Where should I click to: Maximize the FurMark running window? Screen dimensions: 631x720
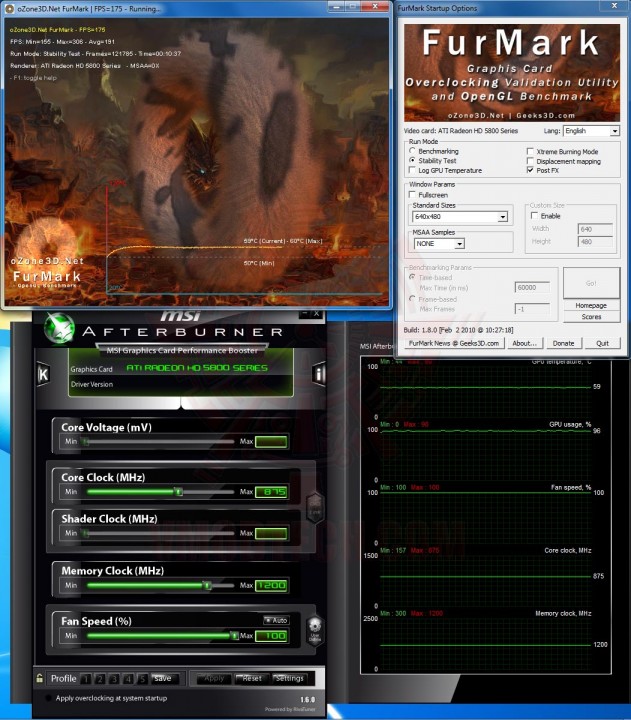(353, 6)
